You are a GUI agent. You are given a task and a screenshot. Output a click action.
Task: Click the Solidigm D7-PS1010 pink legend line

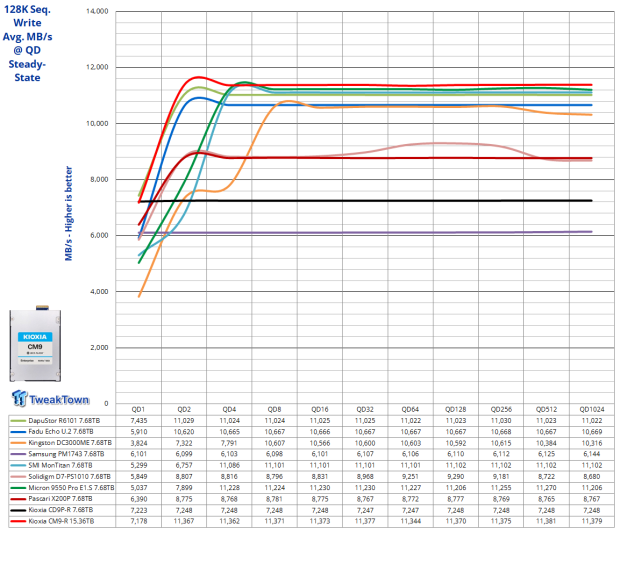pos(18,477)
